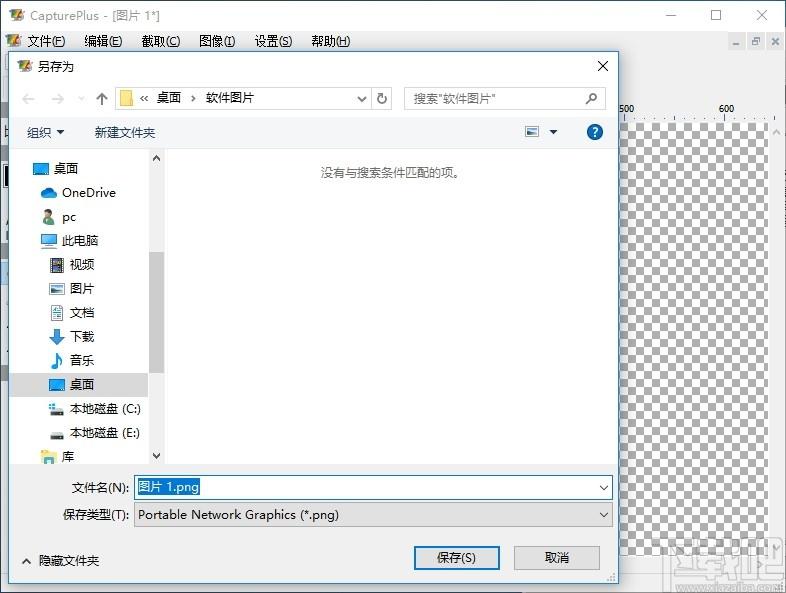Close the 另存为 dialog
The width and height of the screenshot is (786, 593).
click(x=603, y=66)
